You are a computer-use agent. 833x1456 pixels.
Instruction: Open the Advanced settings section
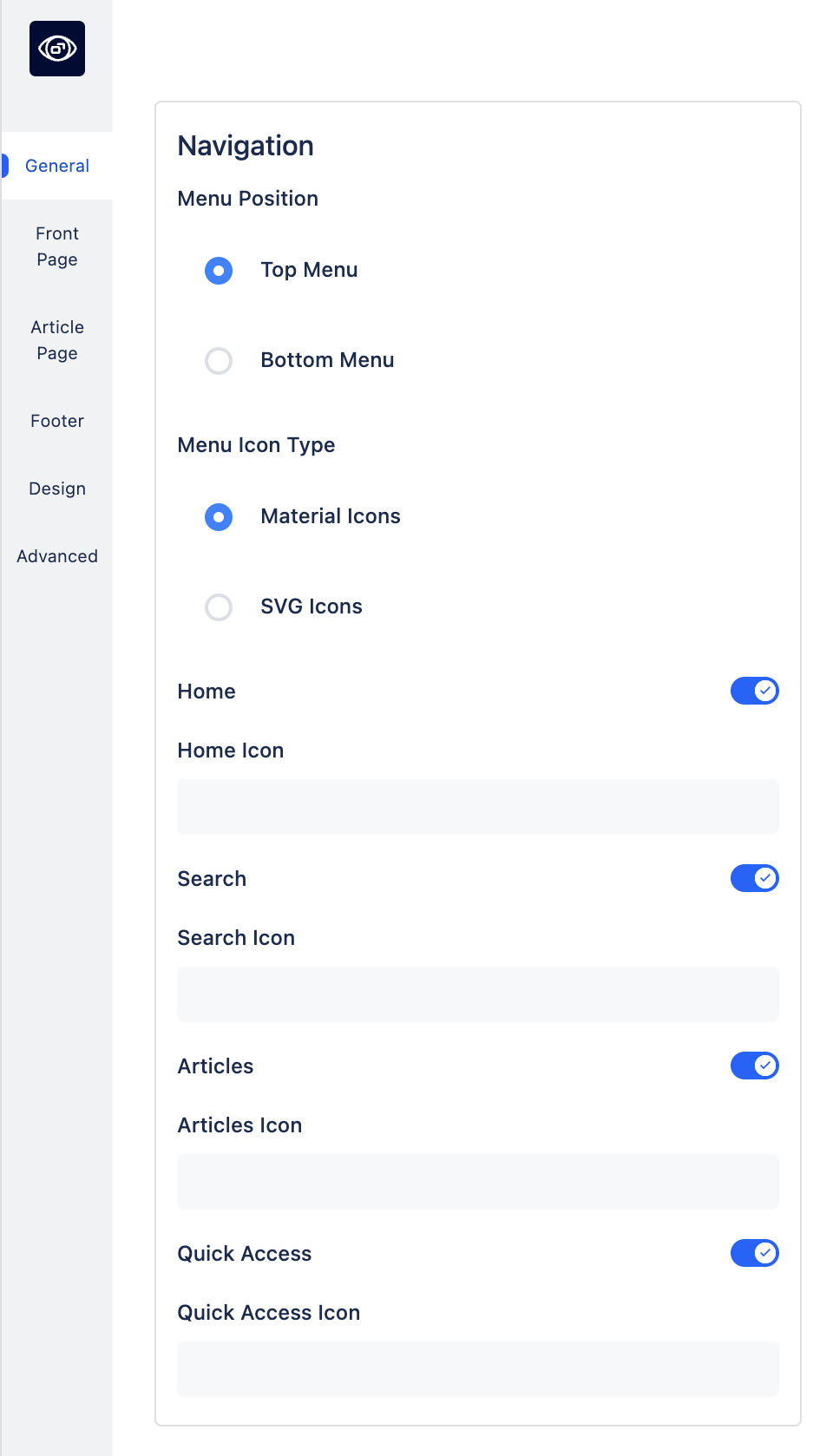(56, 556)
